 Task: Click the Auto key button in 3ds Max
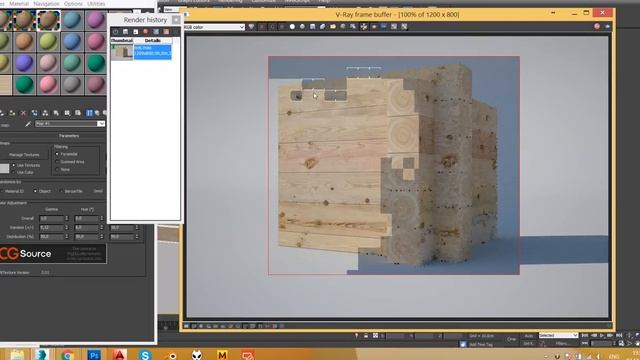529,336
